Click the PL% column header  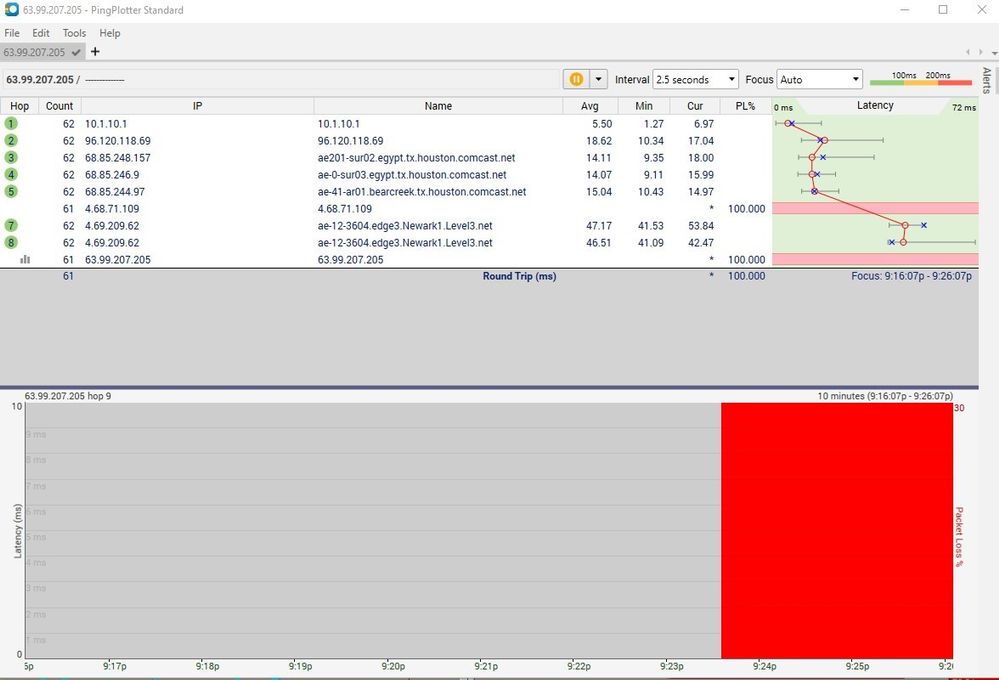pyautogui.click(x=745, y=106)
